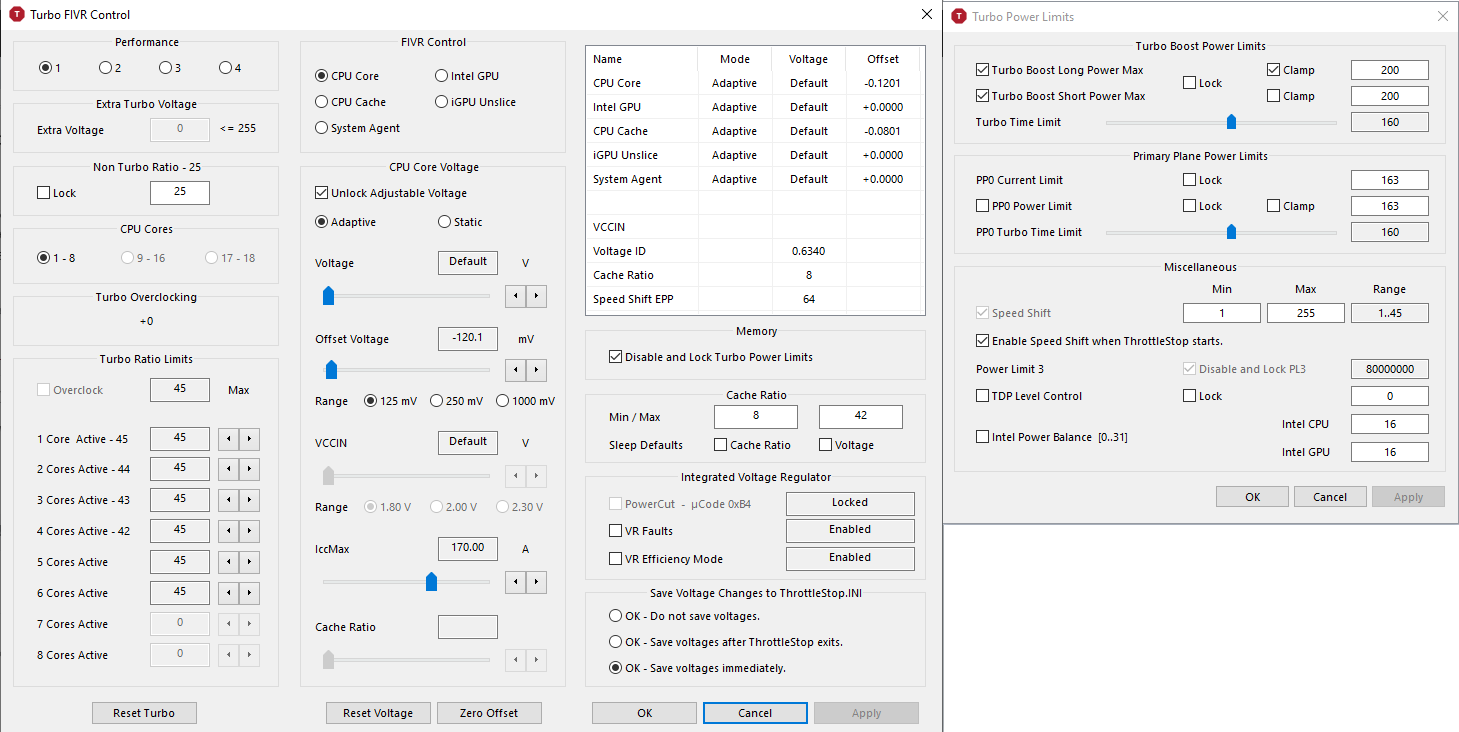Image resolution: width=1459 pixels, height=732 pixels.
Task: Click the Reset Voltage button
Action: tap(378, 713)
